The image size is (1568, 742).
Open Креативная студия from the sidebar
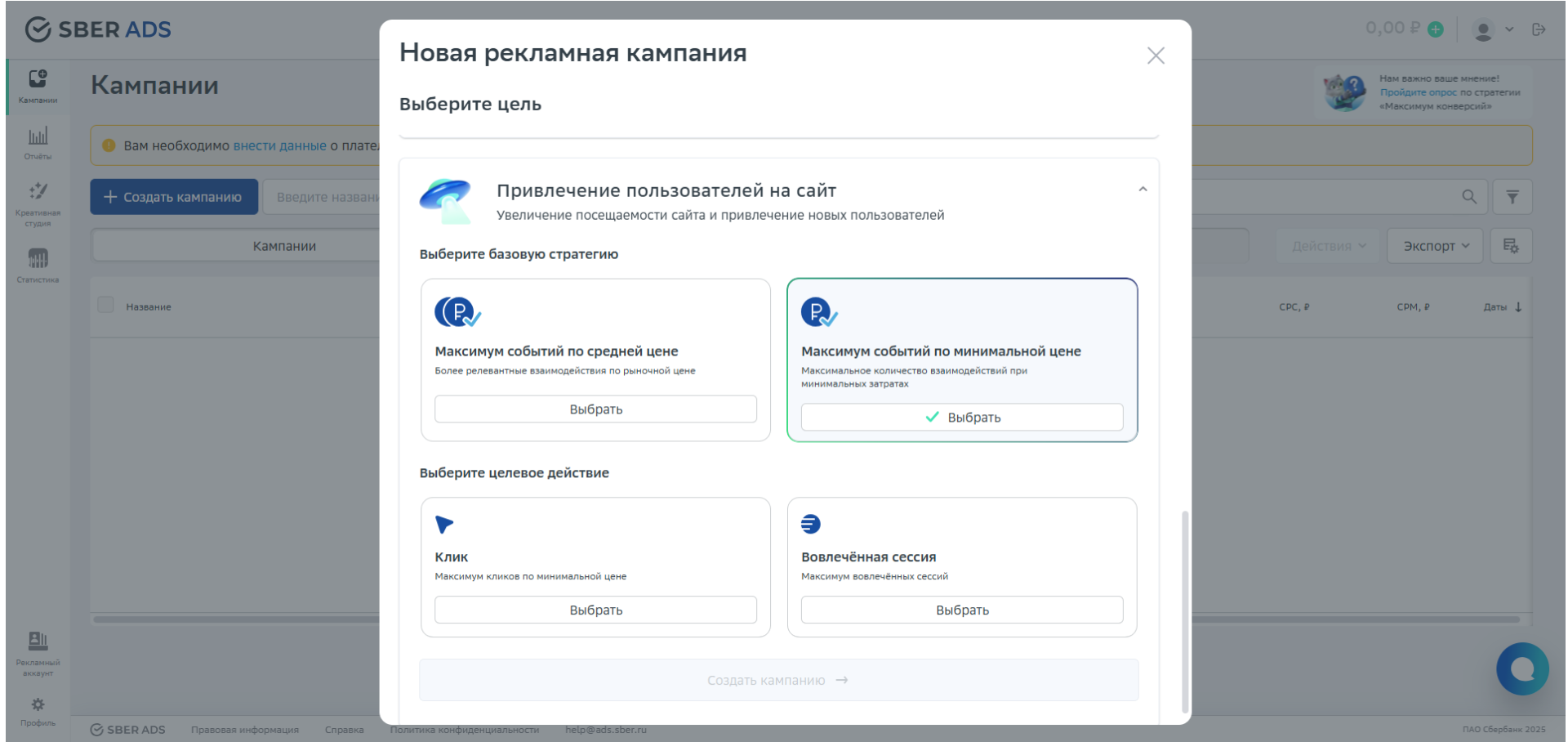(37, 200)
